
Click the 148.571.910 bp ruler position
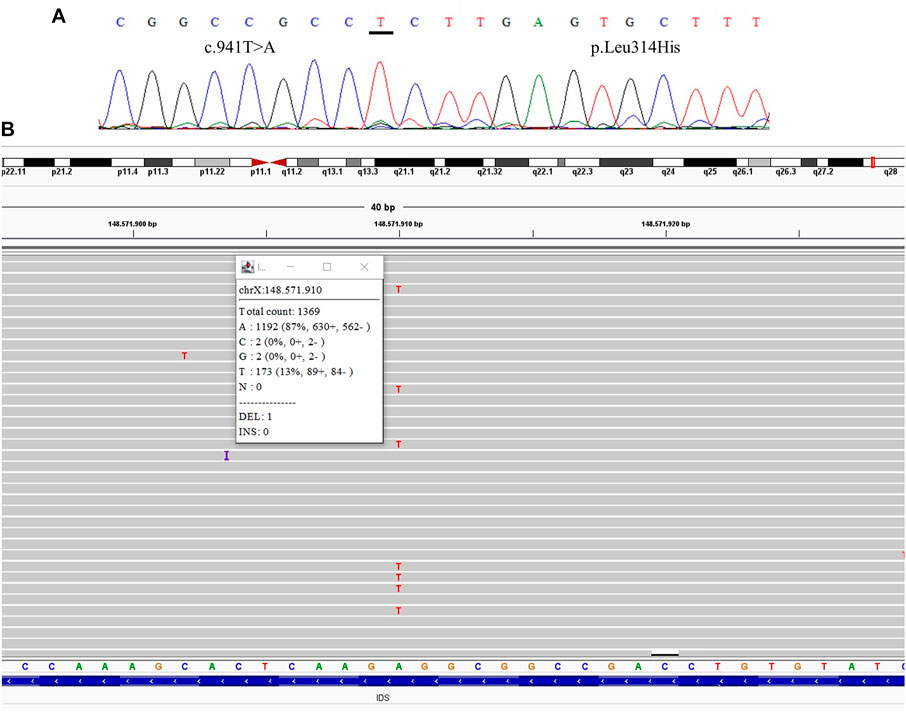(x=398, y=224)
